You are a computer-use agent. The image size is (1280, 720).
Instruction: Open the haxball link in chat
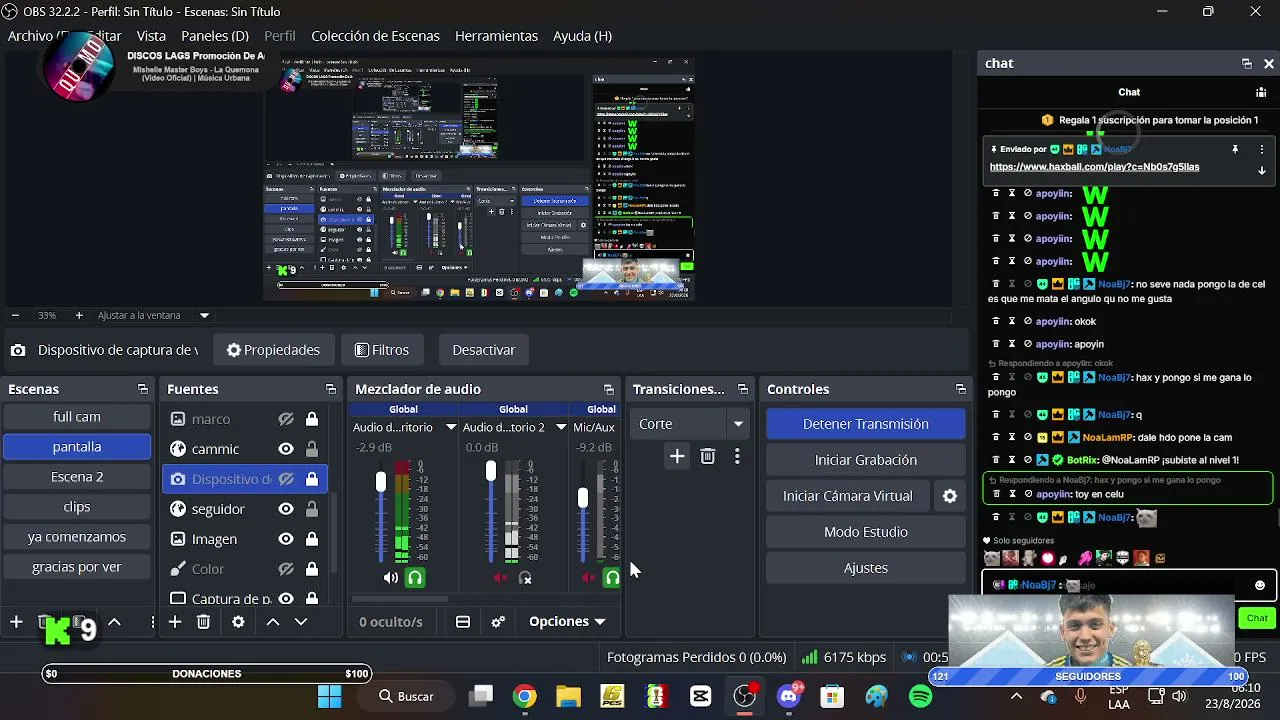[1094, 167]
